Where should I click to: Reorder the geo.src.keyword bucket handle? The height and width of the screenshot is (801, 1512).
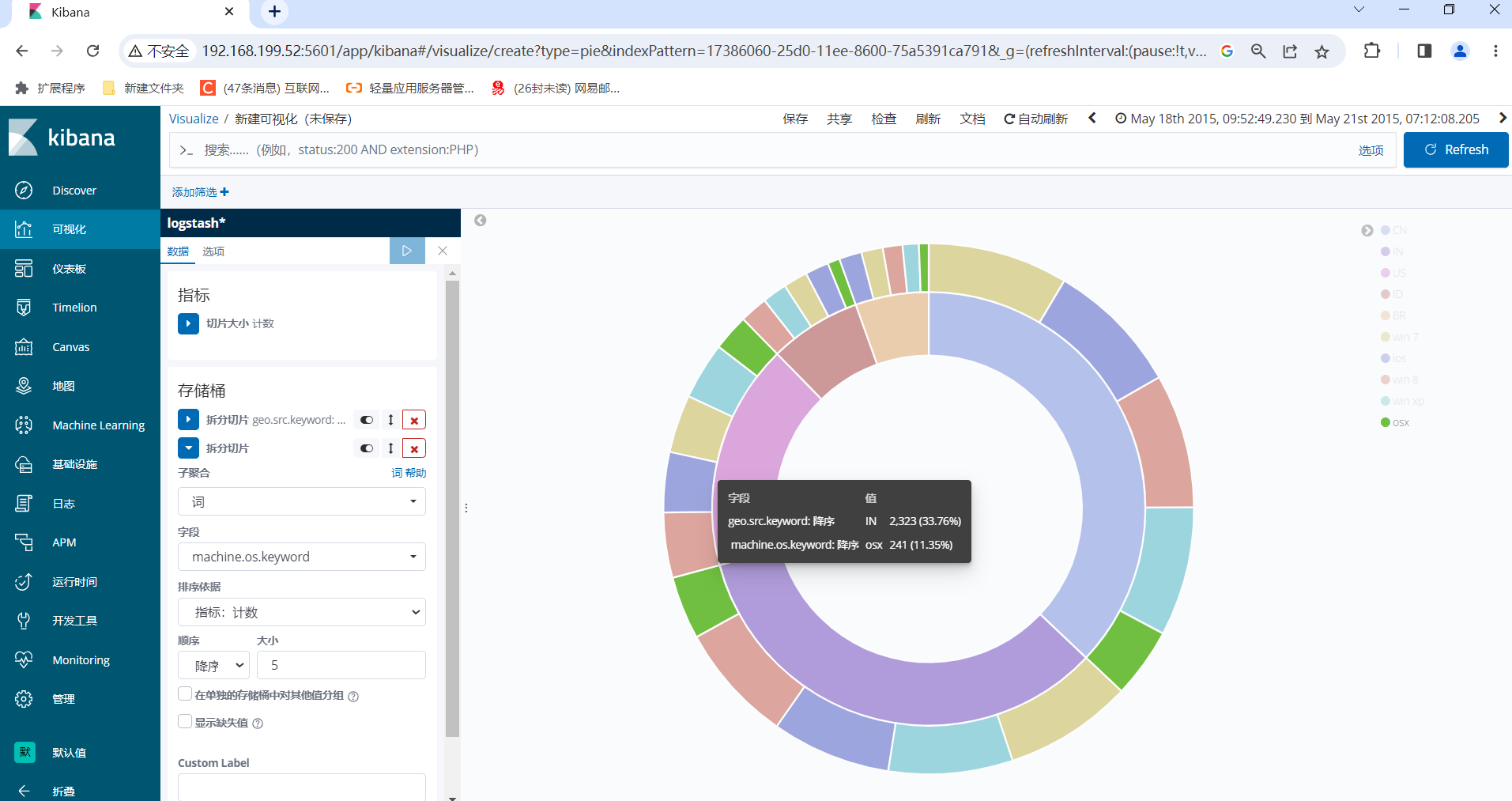coord(390,420)
